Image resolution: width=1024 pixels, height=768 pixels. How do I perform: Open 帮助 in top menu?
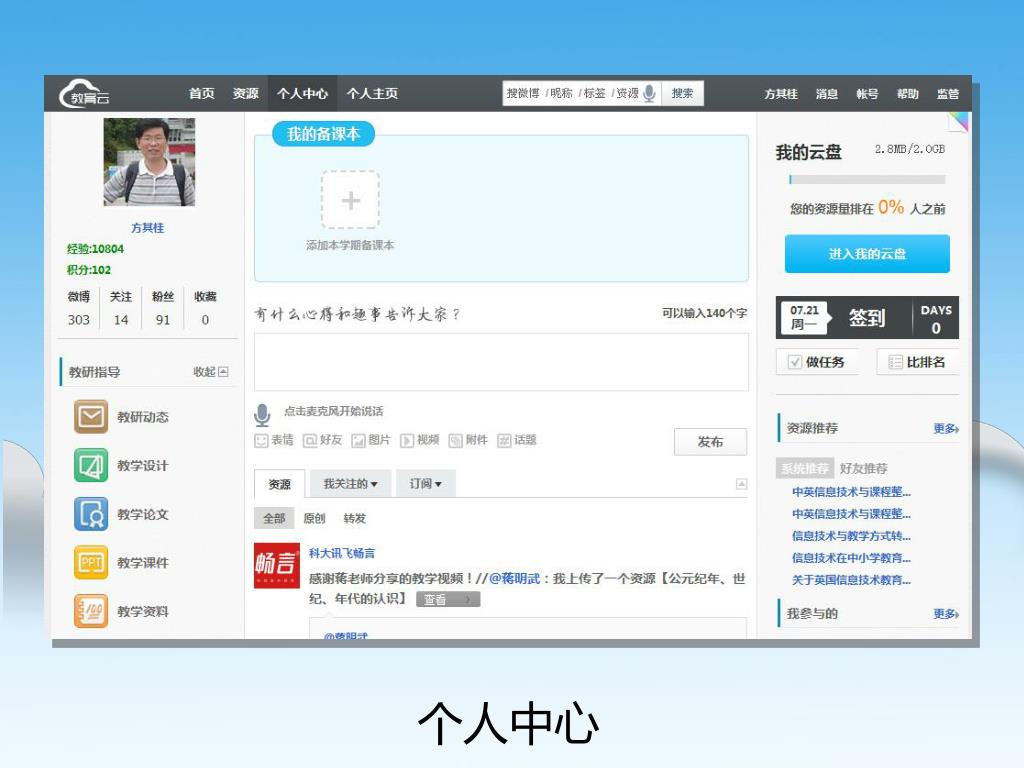coord(908,94)
